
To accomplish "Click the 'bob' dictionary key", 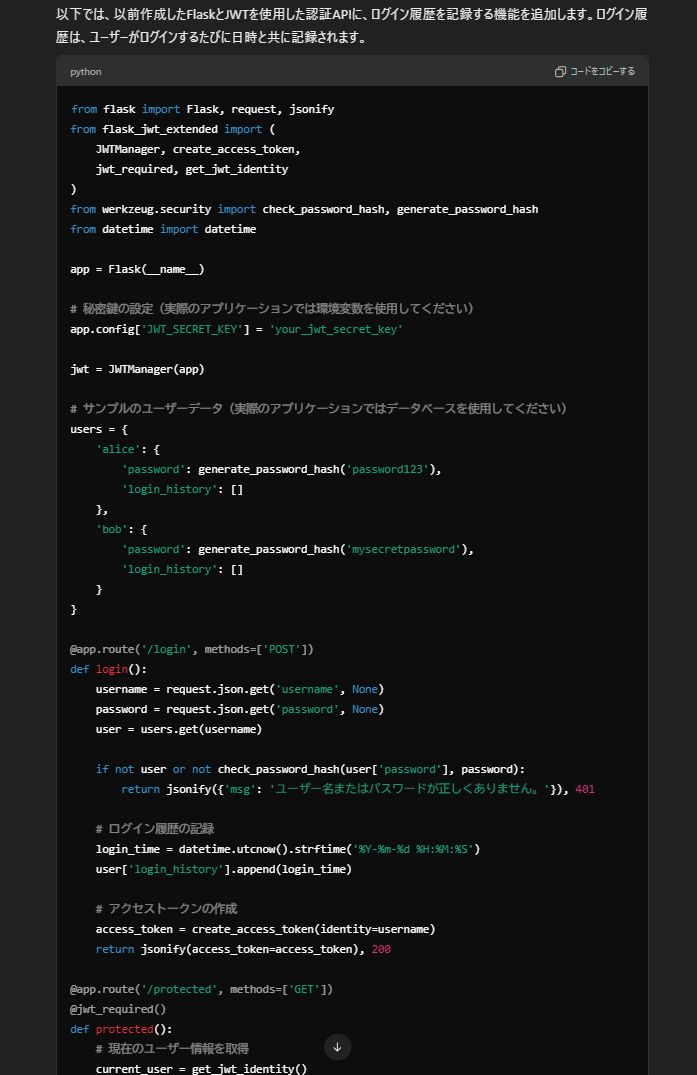I will (x=109, y=529).
